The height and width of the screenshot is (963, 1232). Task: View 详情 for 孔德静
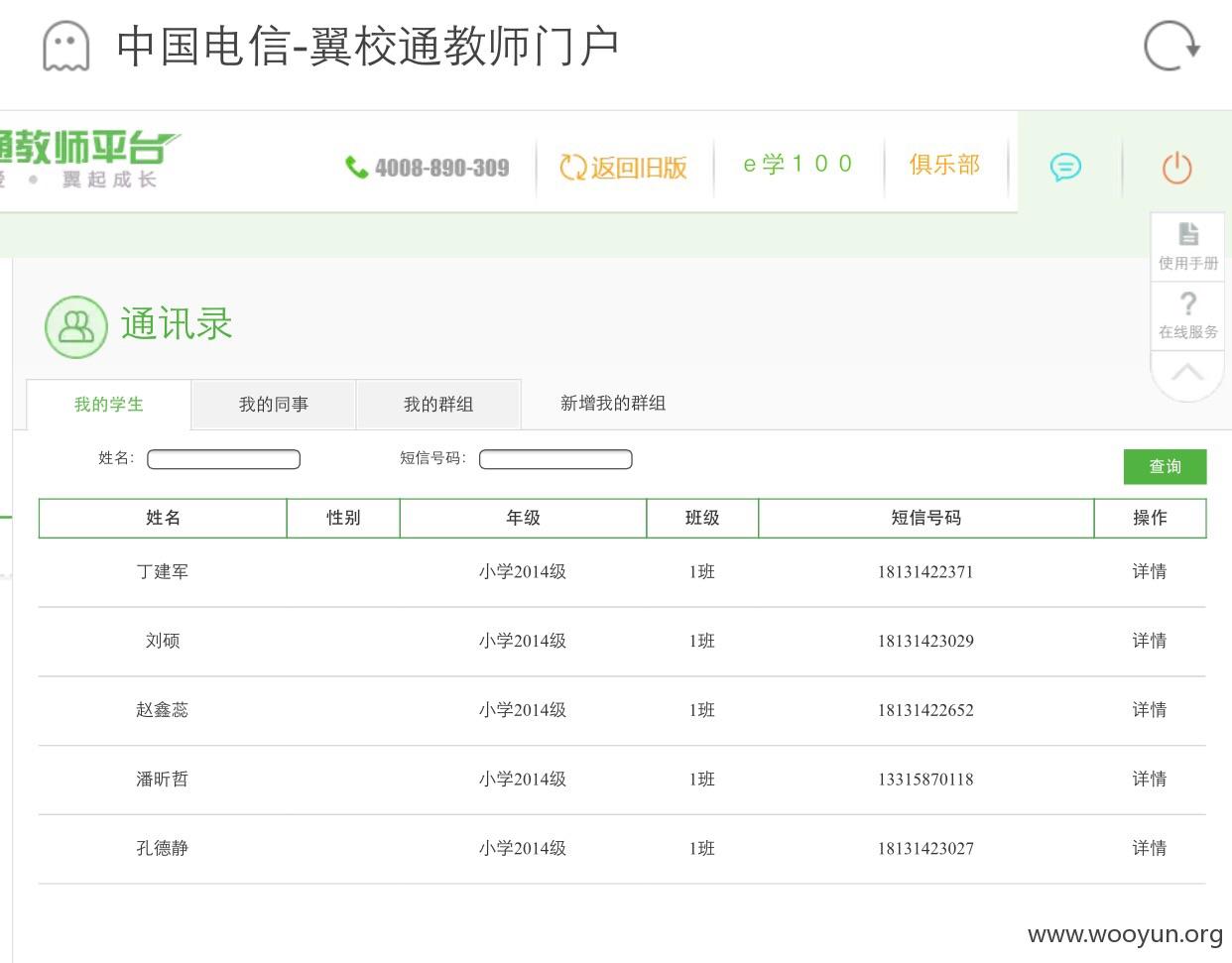[1150, 849]
